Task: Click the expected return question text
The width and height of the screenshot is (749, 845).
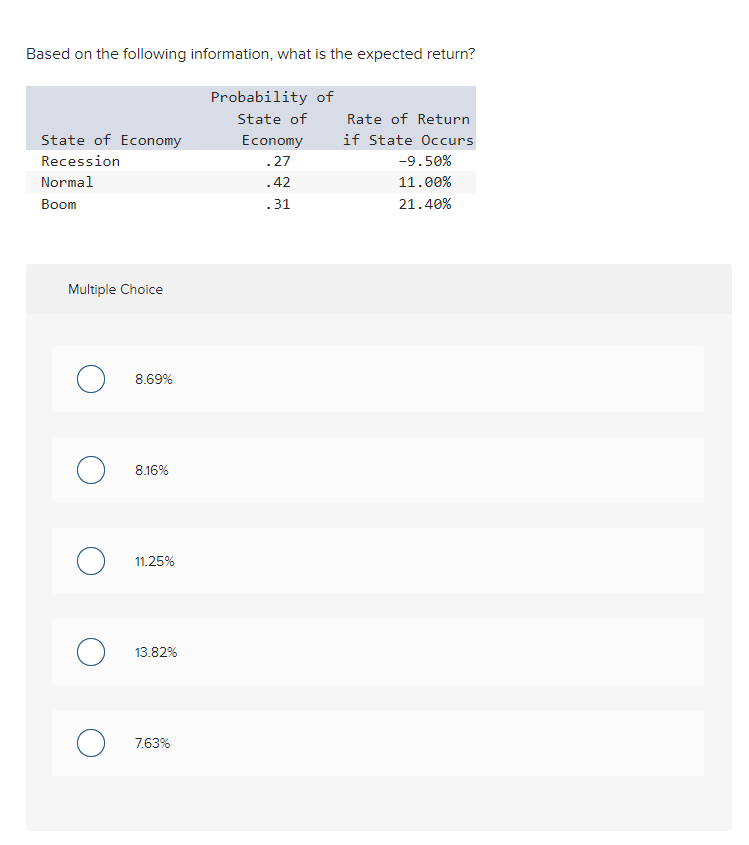Action: click(x=250, y=54)
